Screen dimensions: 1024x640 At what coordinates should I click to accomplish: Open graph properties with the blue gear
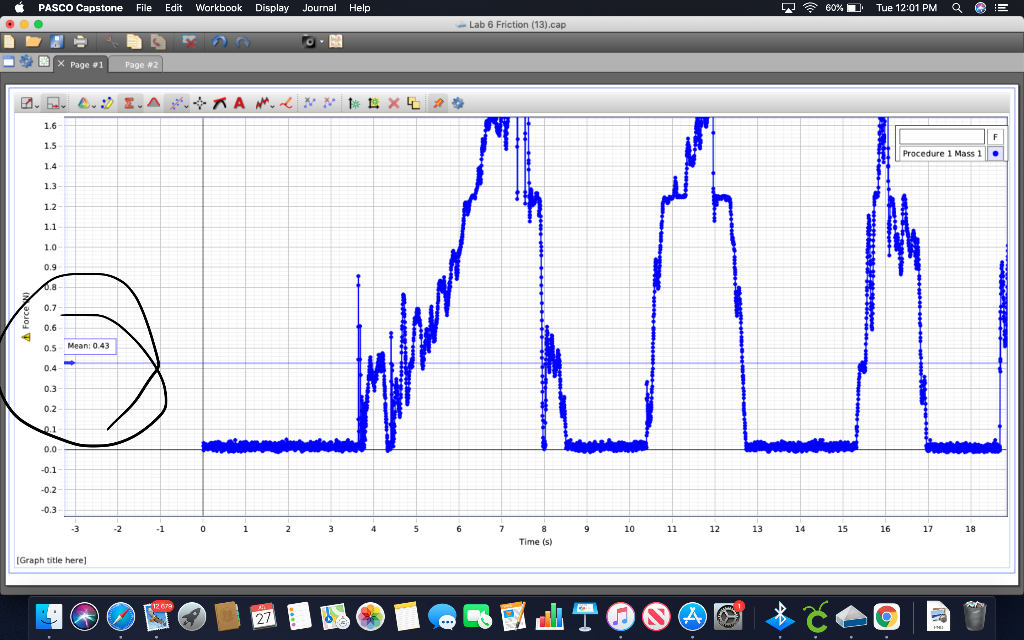pos(458,103)
